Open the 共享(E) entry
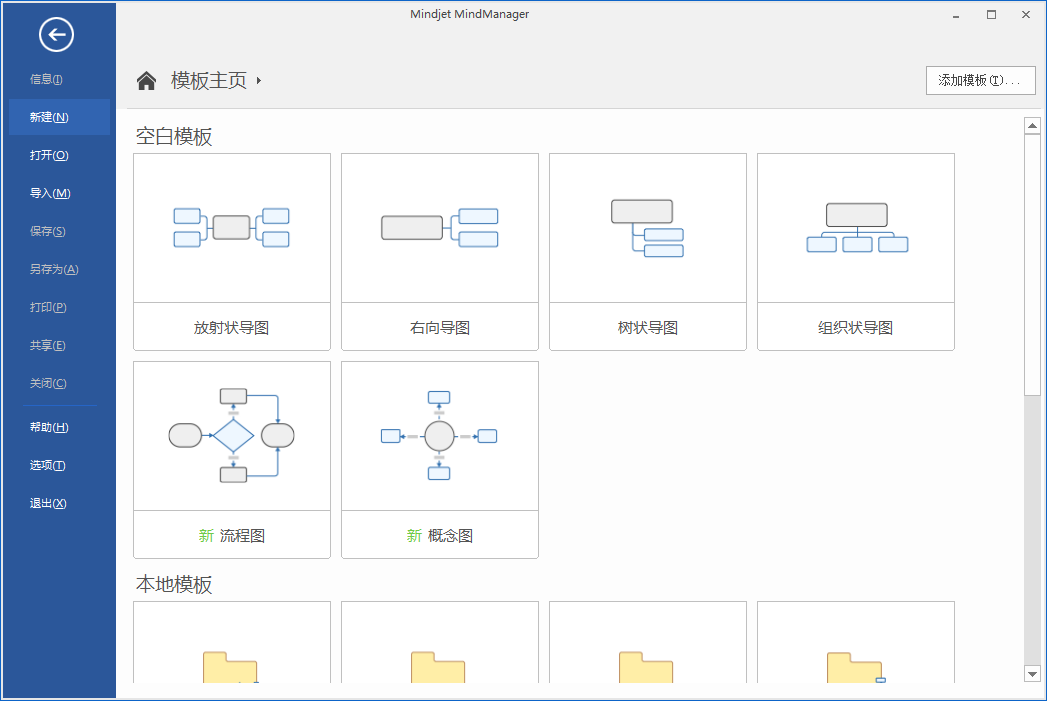The height and width of the screenshot is (701, 1047). 47,345
